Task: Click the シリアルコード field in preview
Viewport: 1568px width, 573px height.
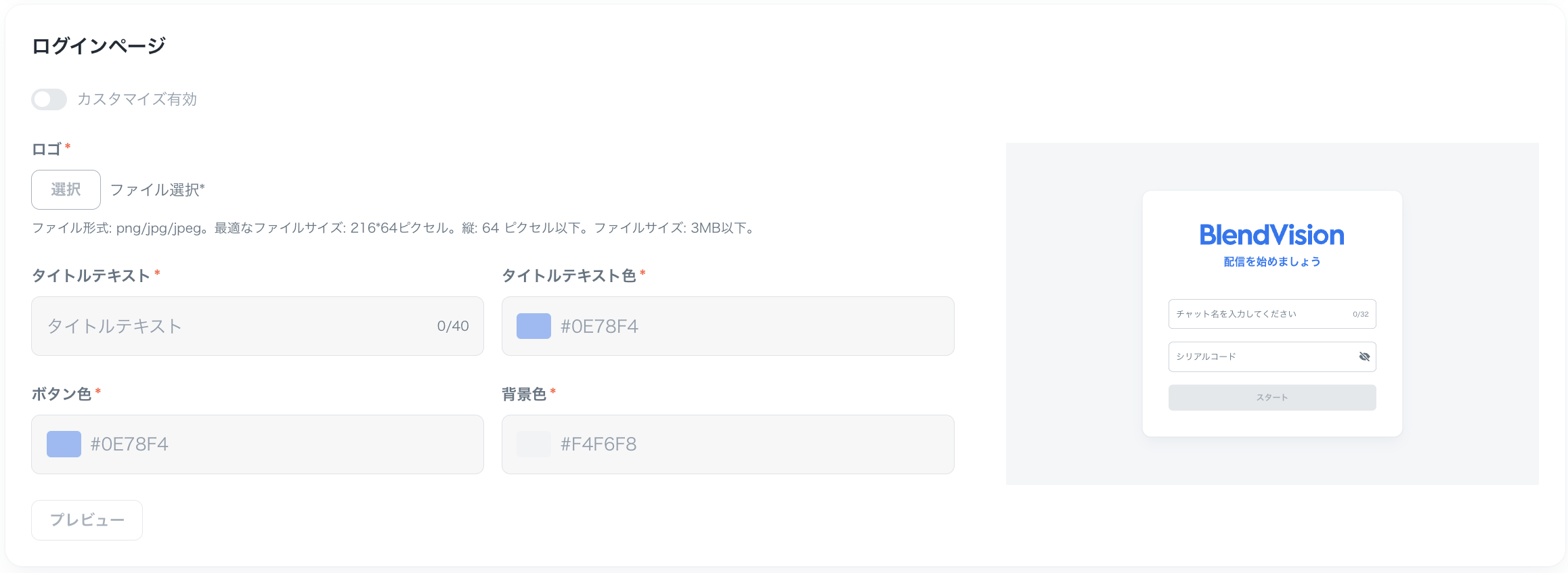Action: tap(1259, 357)
